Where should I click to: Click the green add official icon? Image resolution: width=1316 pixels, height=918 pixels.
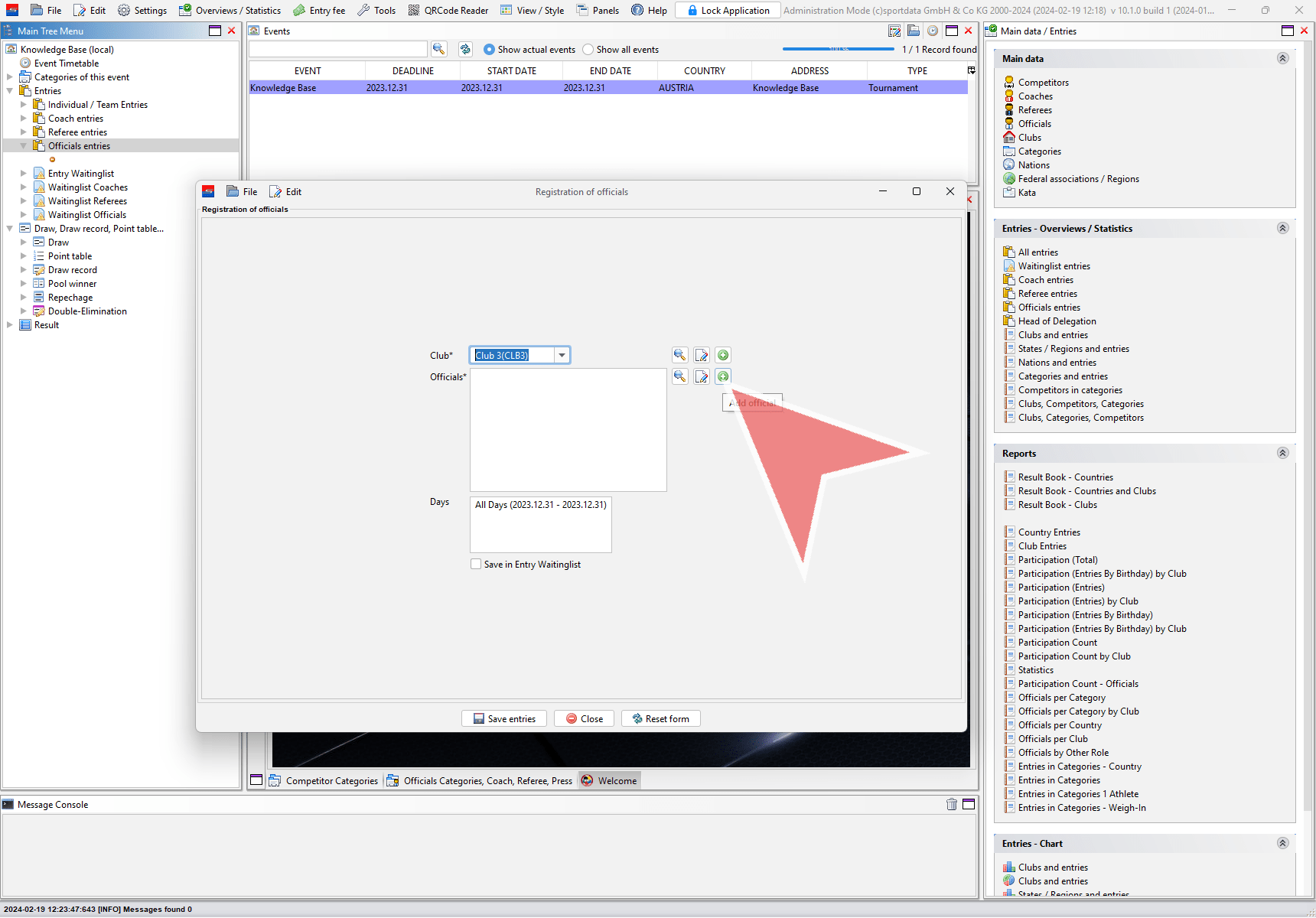(x=723, y=376)
